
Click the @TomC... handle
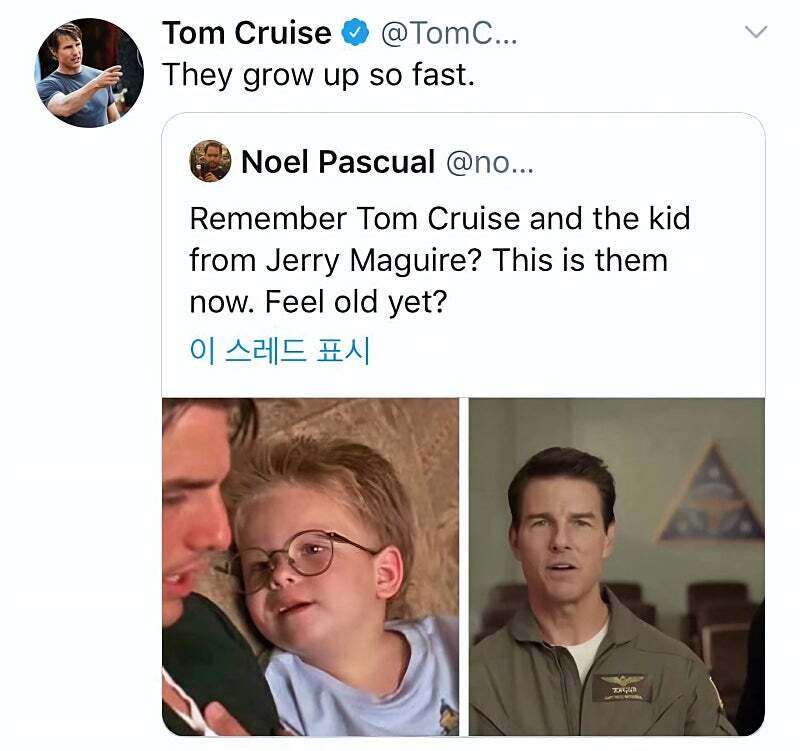449,34
